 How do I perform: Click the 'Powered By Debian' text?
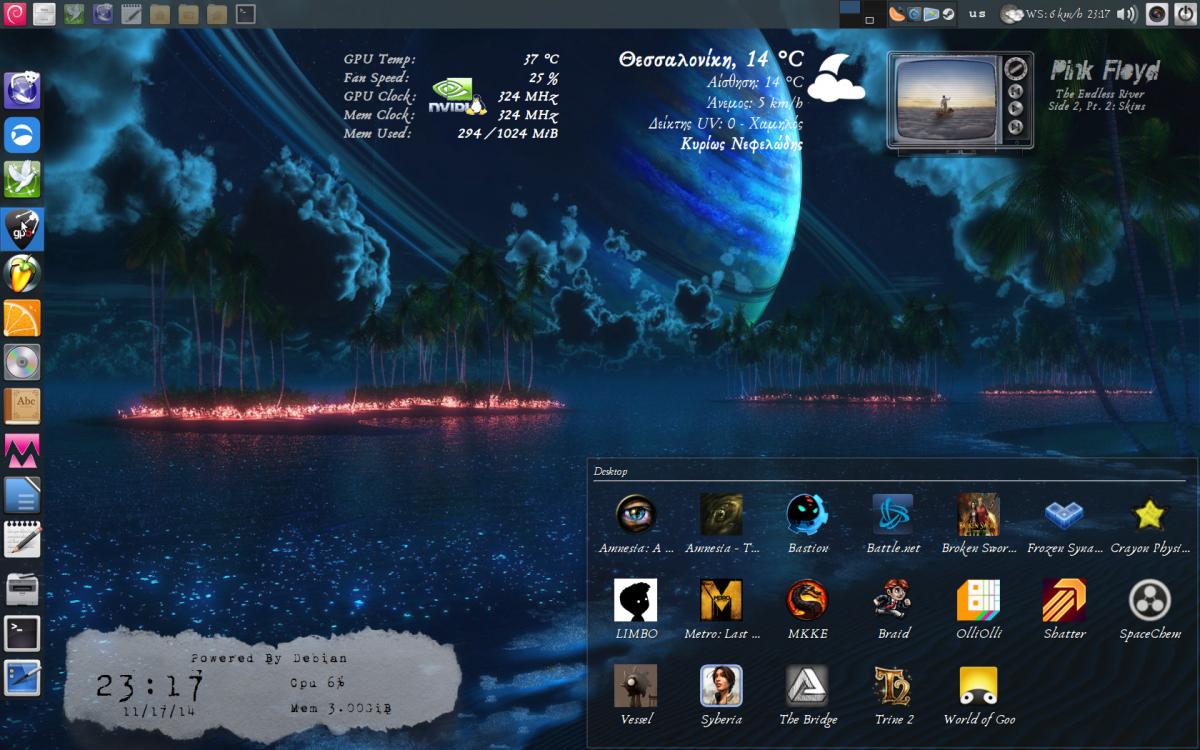point(269,658)
